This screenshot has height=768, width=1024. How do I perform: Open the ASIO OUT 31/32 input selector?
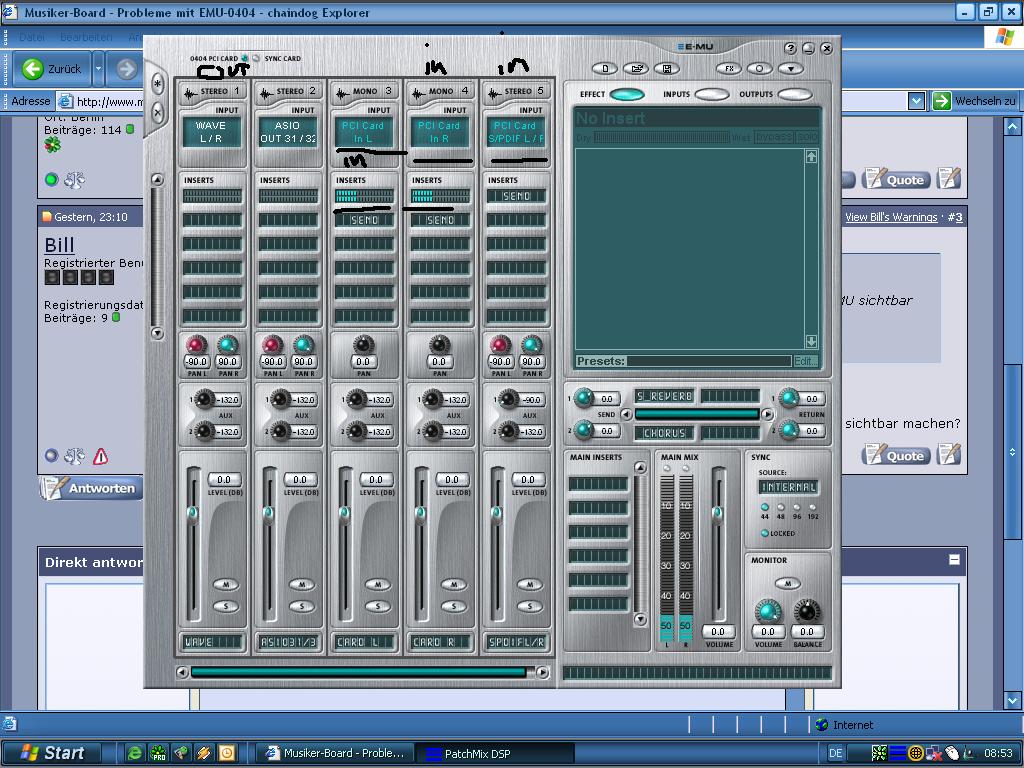pyautogui.click(x=287, y=132)
